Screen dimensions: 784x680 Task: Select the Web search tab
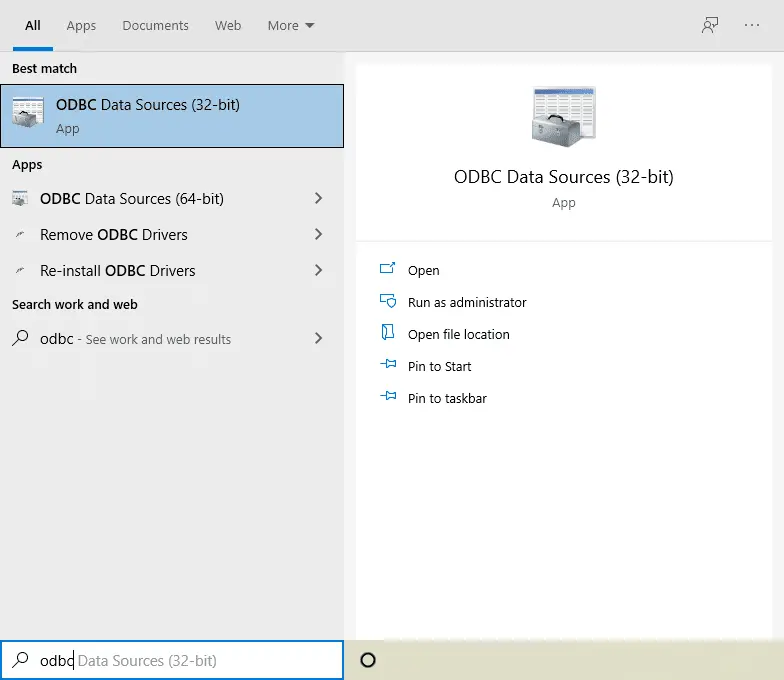coord(228,26)
